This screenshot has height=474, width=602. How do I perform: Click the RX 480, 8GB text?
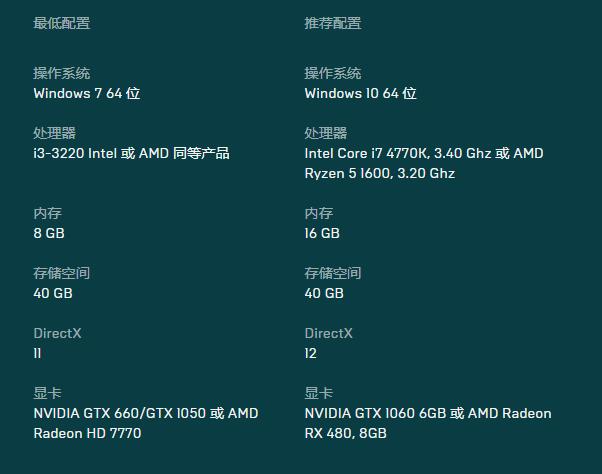346,433
